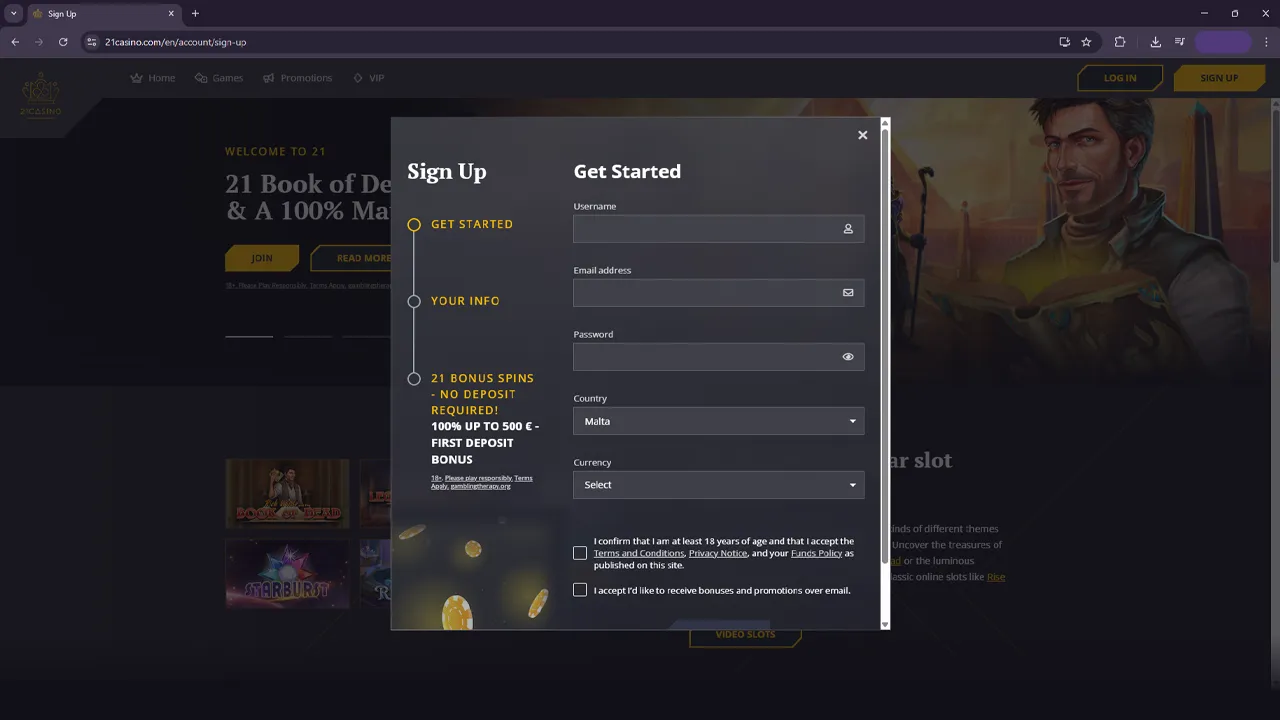Close the Sign Up dialog

pyautogui.click(x=862, y=135)
